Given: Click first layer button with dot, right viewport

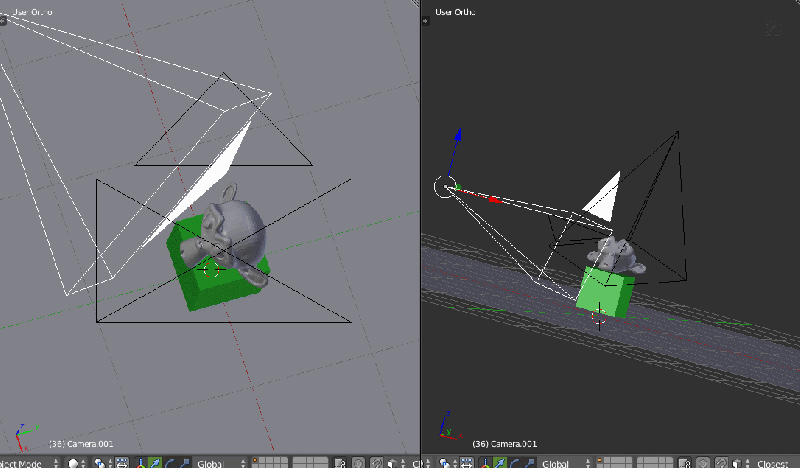Looking at the screenshot, I should [600, 460].
